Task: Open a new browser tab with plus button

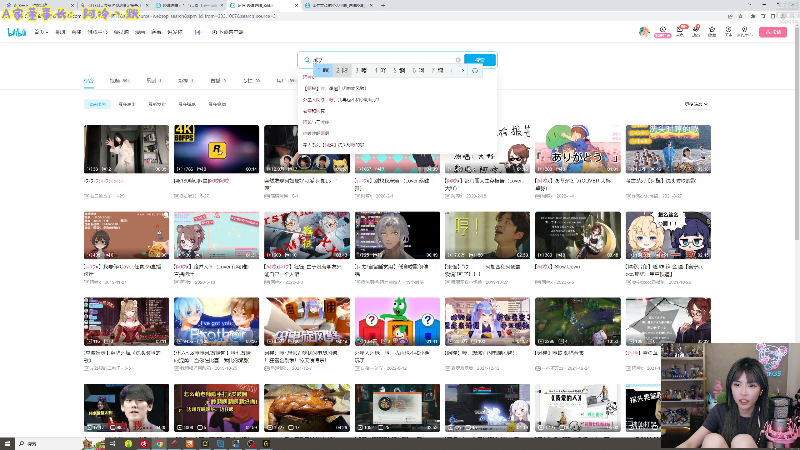Action: click(383, 5)
